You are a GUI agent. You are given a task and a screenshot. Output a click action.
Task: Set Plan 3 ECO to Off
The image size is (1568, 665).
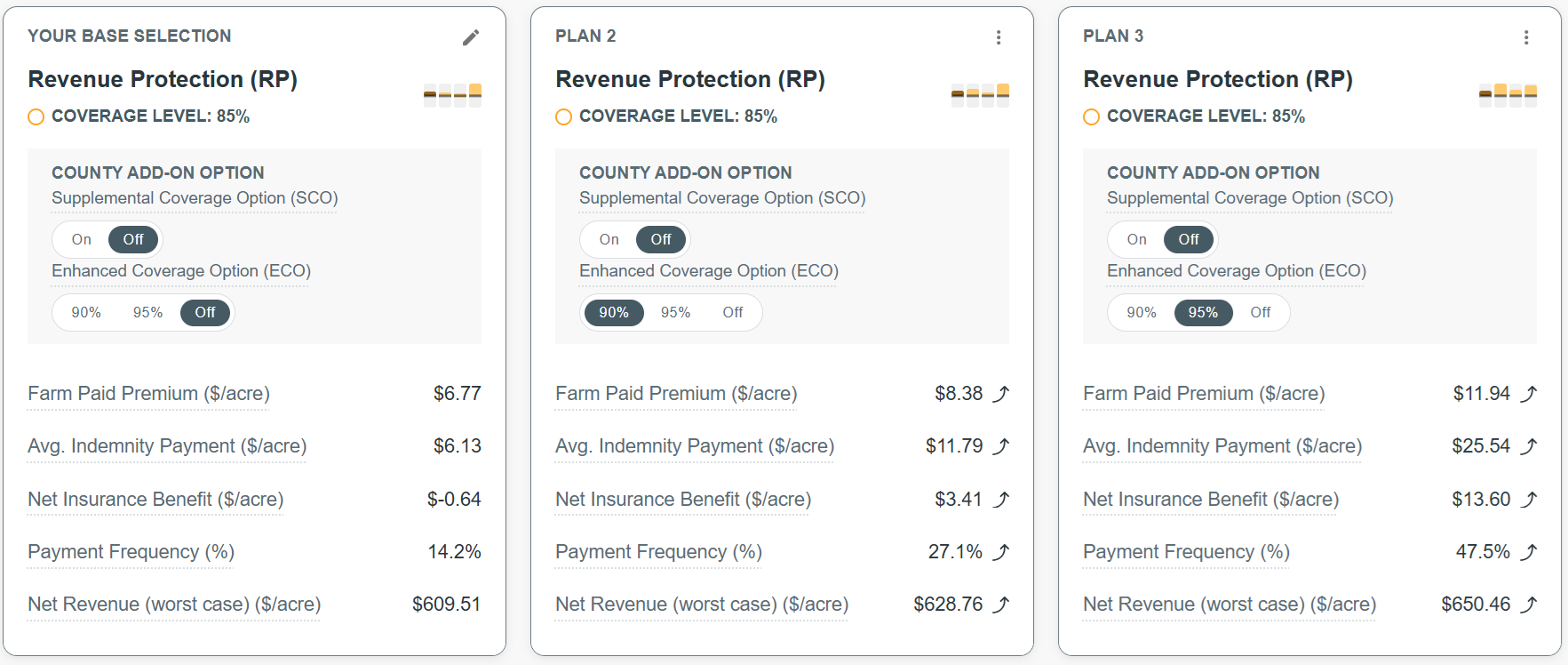[x=1260, y=313]
